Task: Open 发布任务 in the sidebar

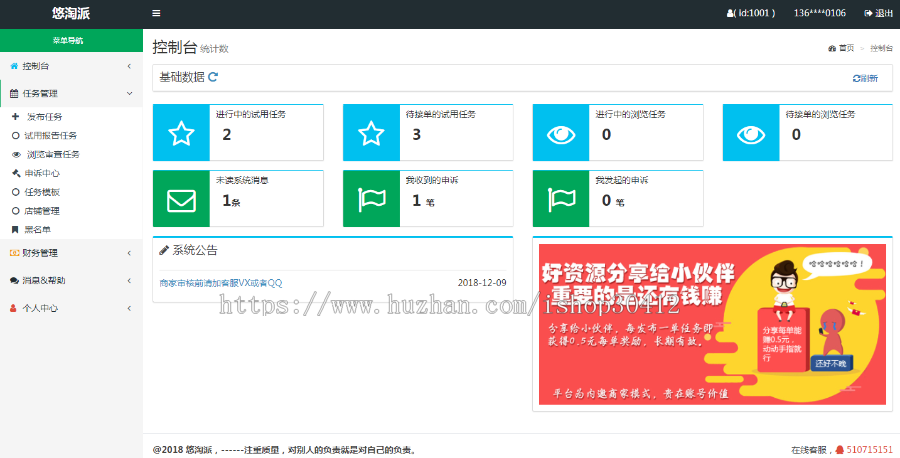Action: (42, 116)
